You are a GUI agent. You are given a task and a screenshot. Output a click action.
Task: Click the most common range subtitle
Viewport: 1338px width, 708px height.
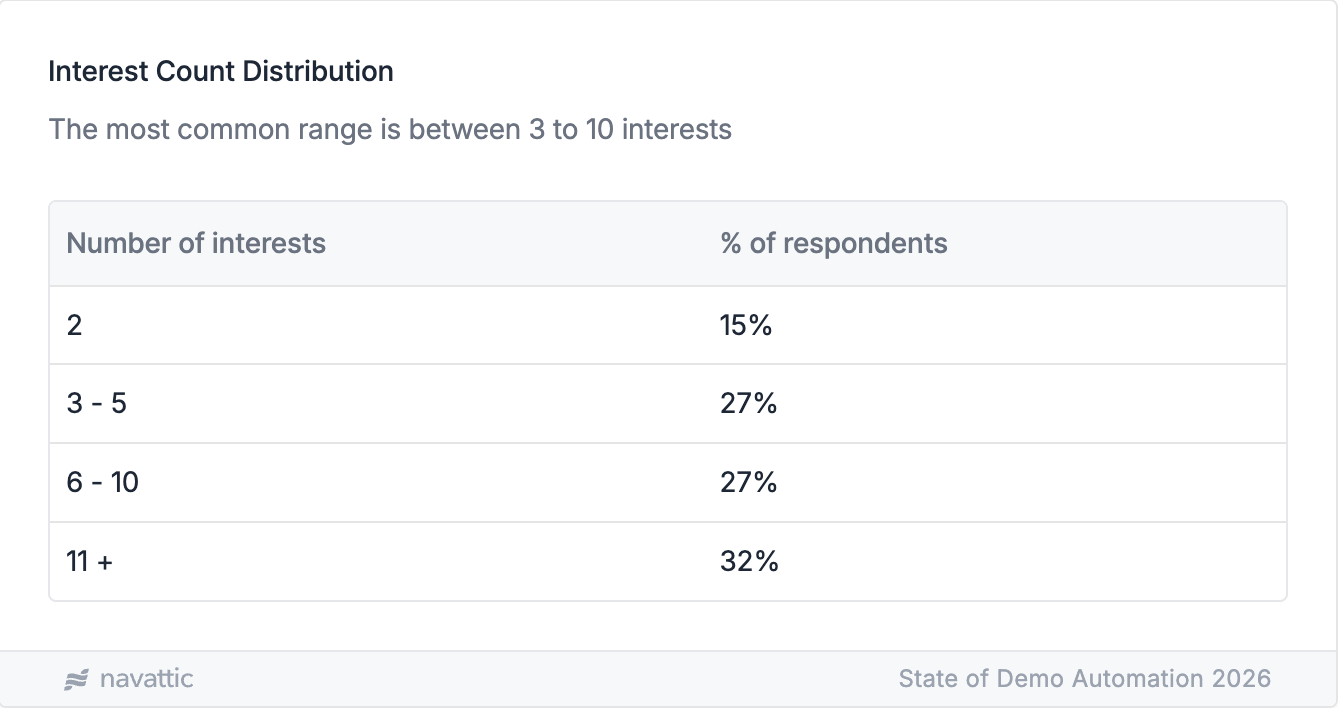pyautogui.click(x=390, y=129)
